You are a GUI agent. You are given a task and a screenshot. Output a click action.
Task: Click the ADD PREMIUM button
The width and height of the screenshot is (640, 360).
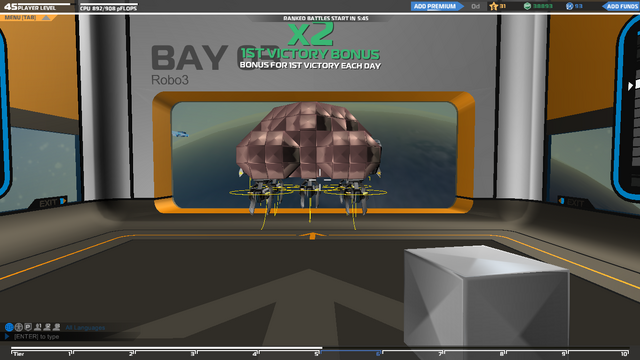point(435,6)
